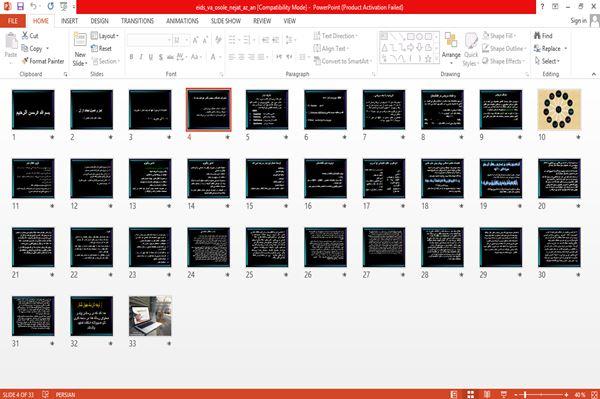Click the Slide Sorter view icon in status bar
Viewport: 600px width, 399px height.
click(x=470, y=394)
